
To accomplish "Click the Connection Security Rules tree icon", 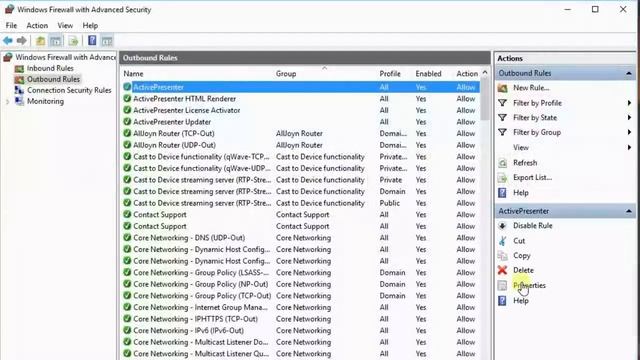I will [x=19, y=90].
